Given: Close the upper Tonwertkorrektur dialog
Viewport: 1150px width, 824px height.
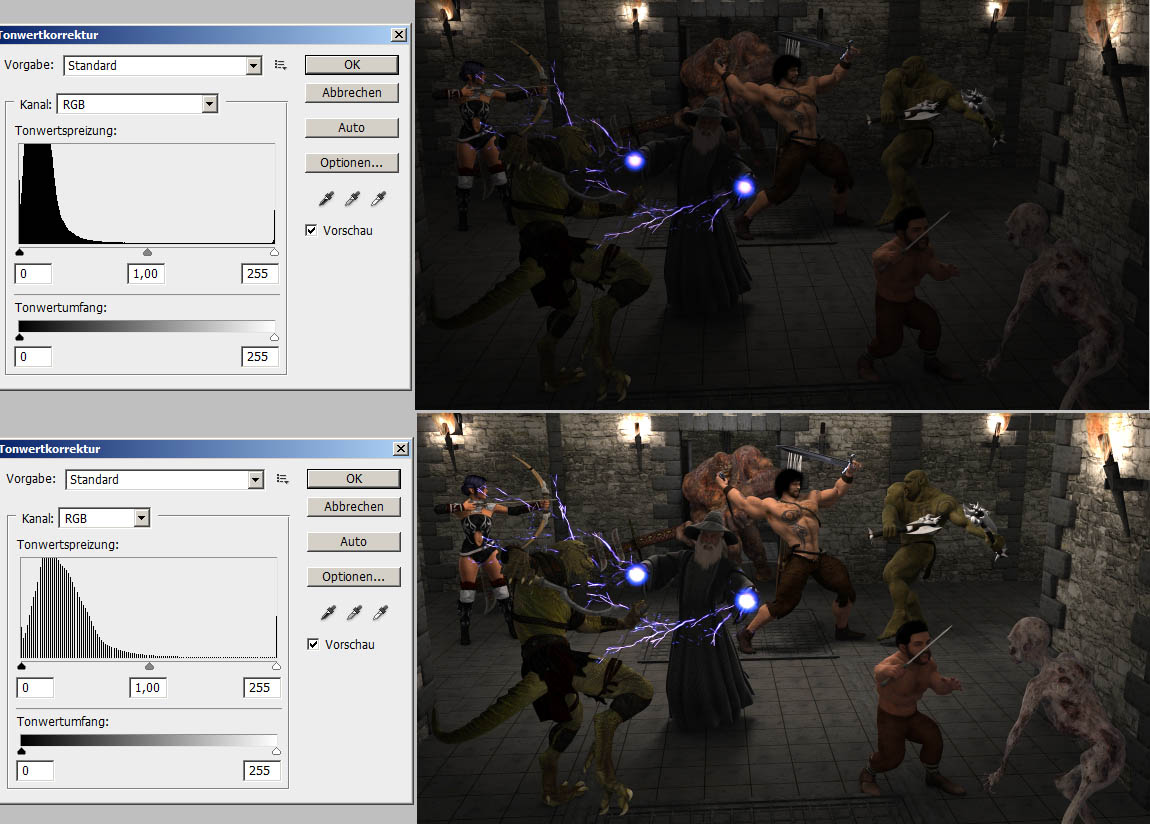Looking at the screenshot, I should [x=399, y=34].
